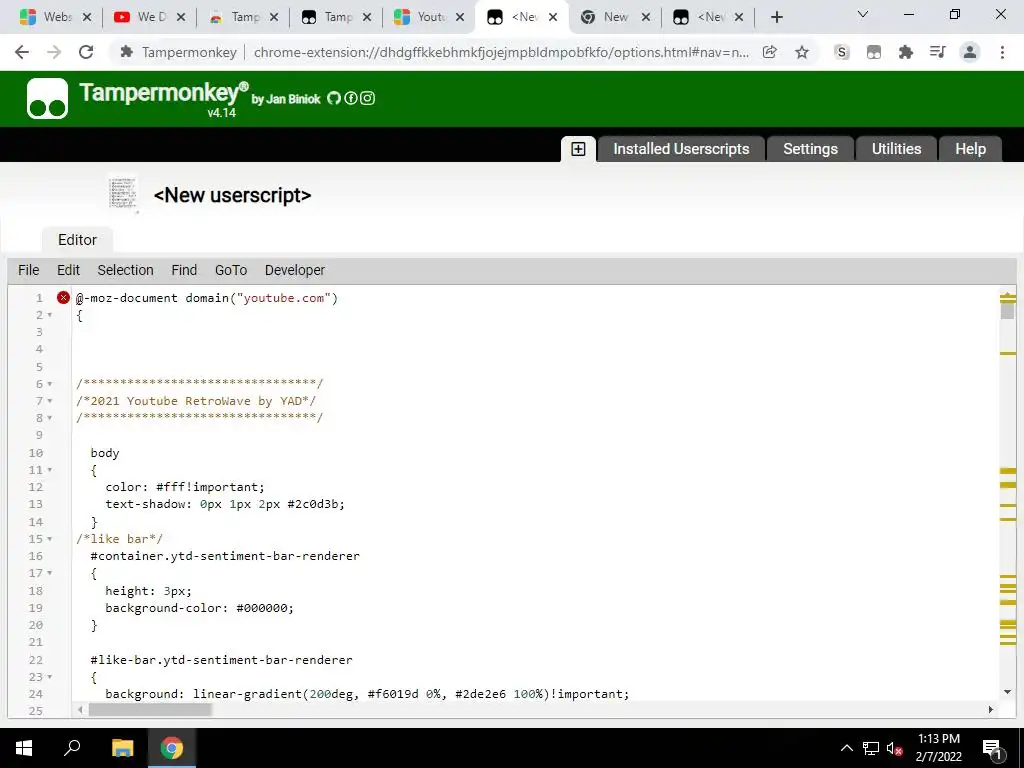Click the muted volume tray icon
The height and width of the screenshot is (768, 1024).
[x=894, y=748]
